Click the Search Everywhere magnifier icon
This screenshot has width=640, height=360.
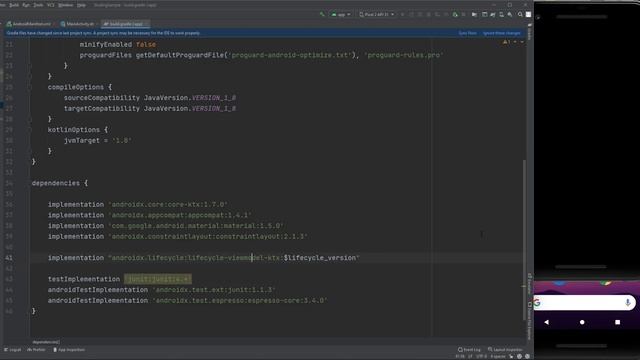pyautogui.click(x=520, y=14)
